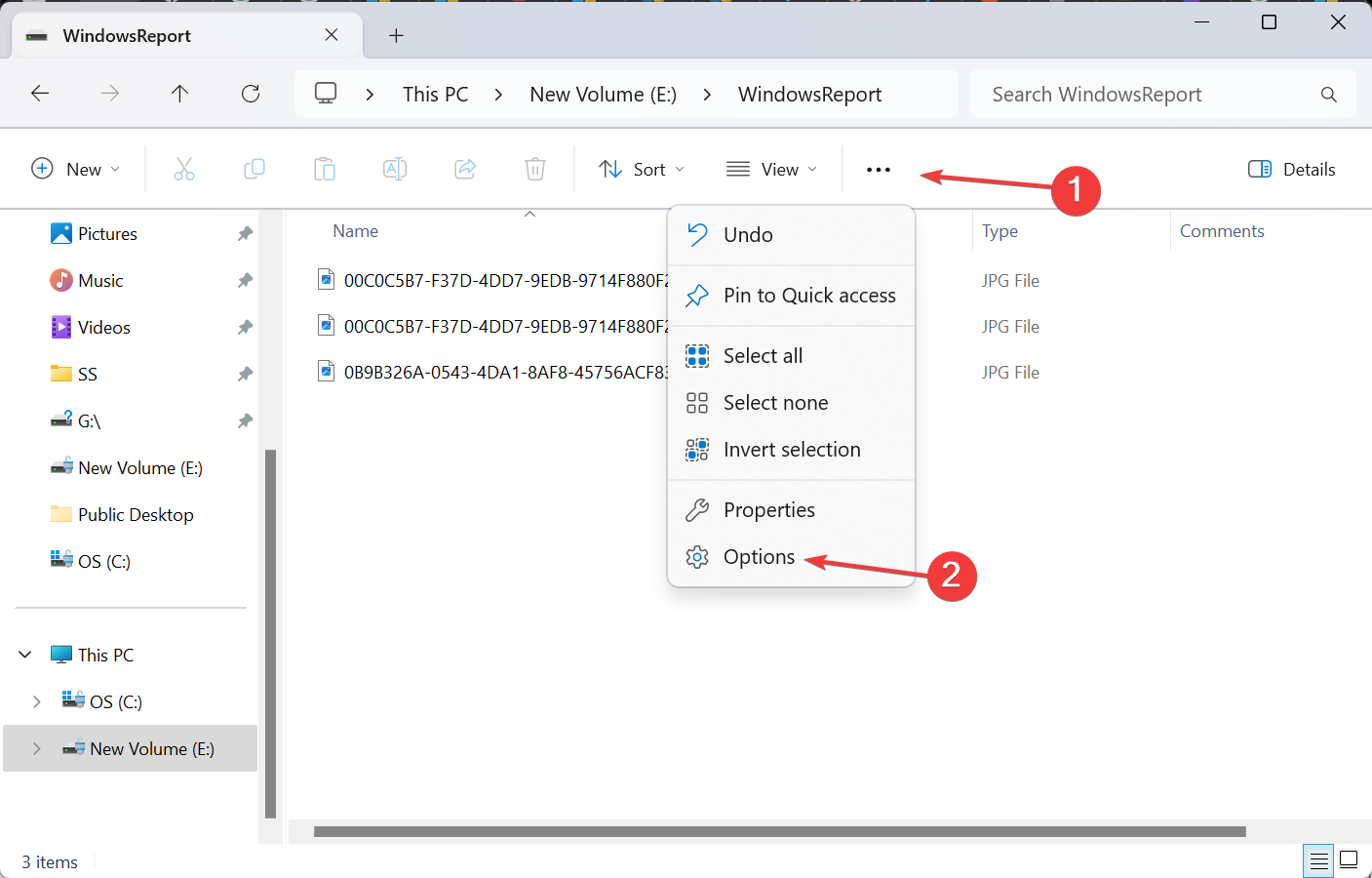The width and height of the screenshot is (1372, 878).
Task: Refresh the current folder
Action: coord(251,94)
